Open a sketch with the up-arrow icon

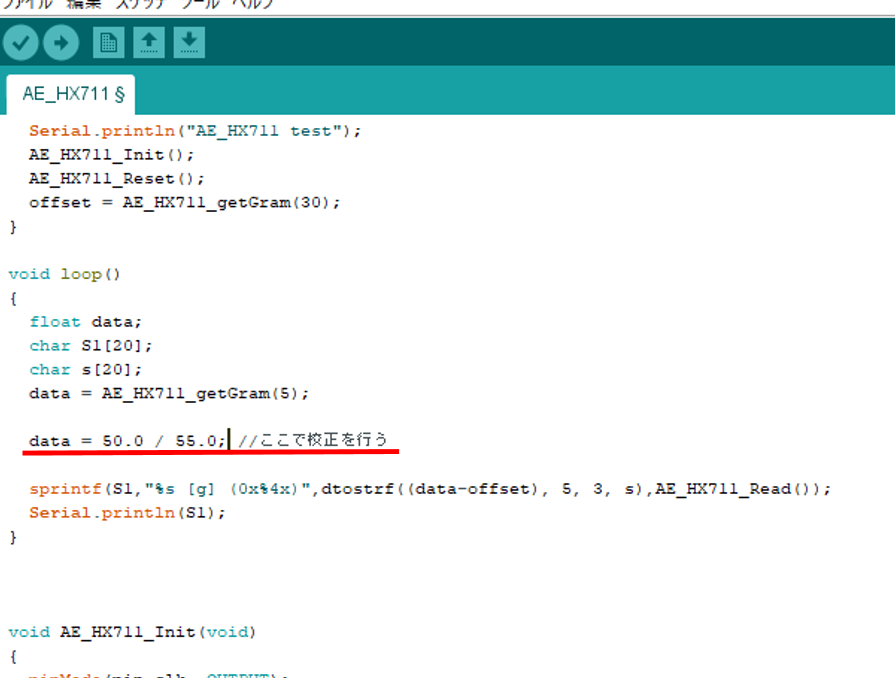149,42
